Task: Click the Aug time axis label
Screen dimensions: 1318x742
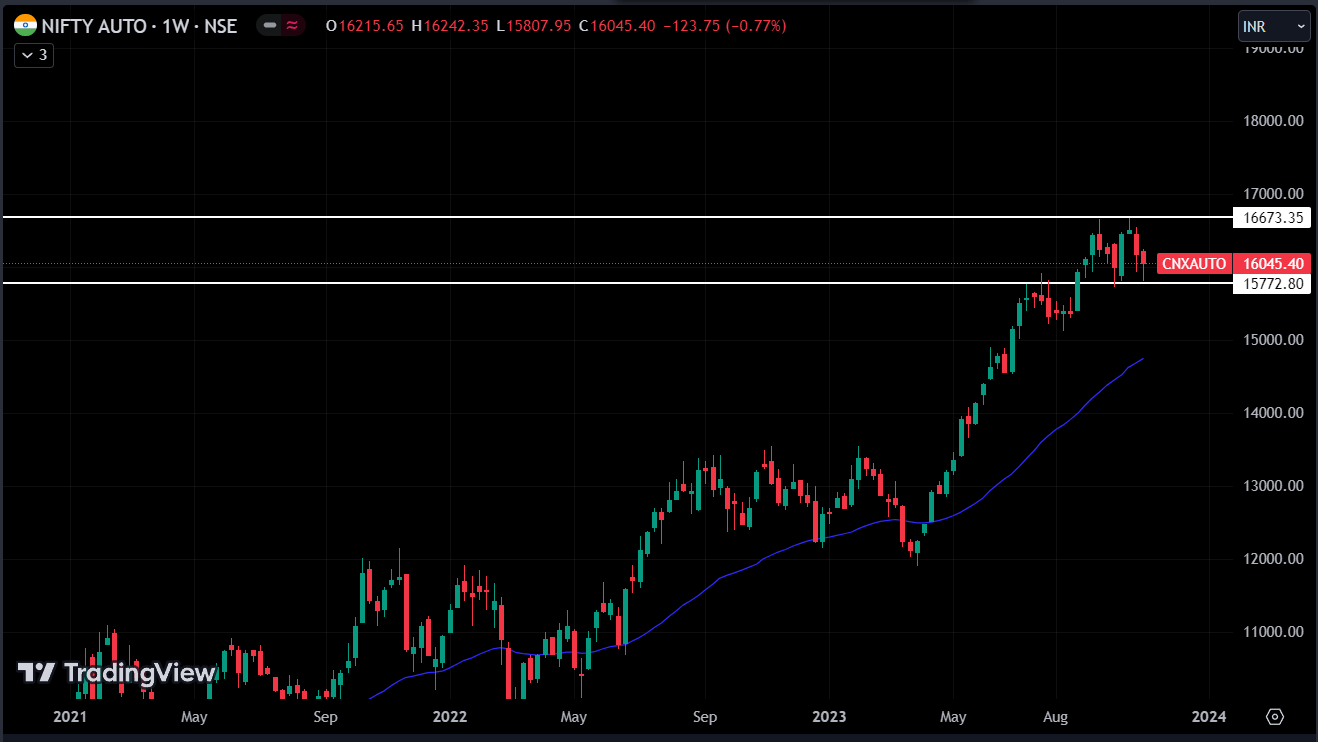Action: tap(1056, 717)
